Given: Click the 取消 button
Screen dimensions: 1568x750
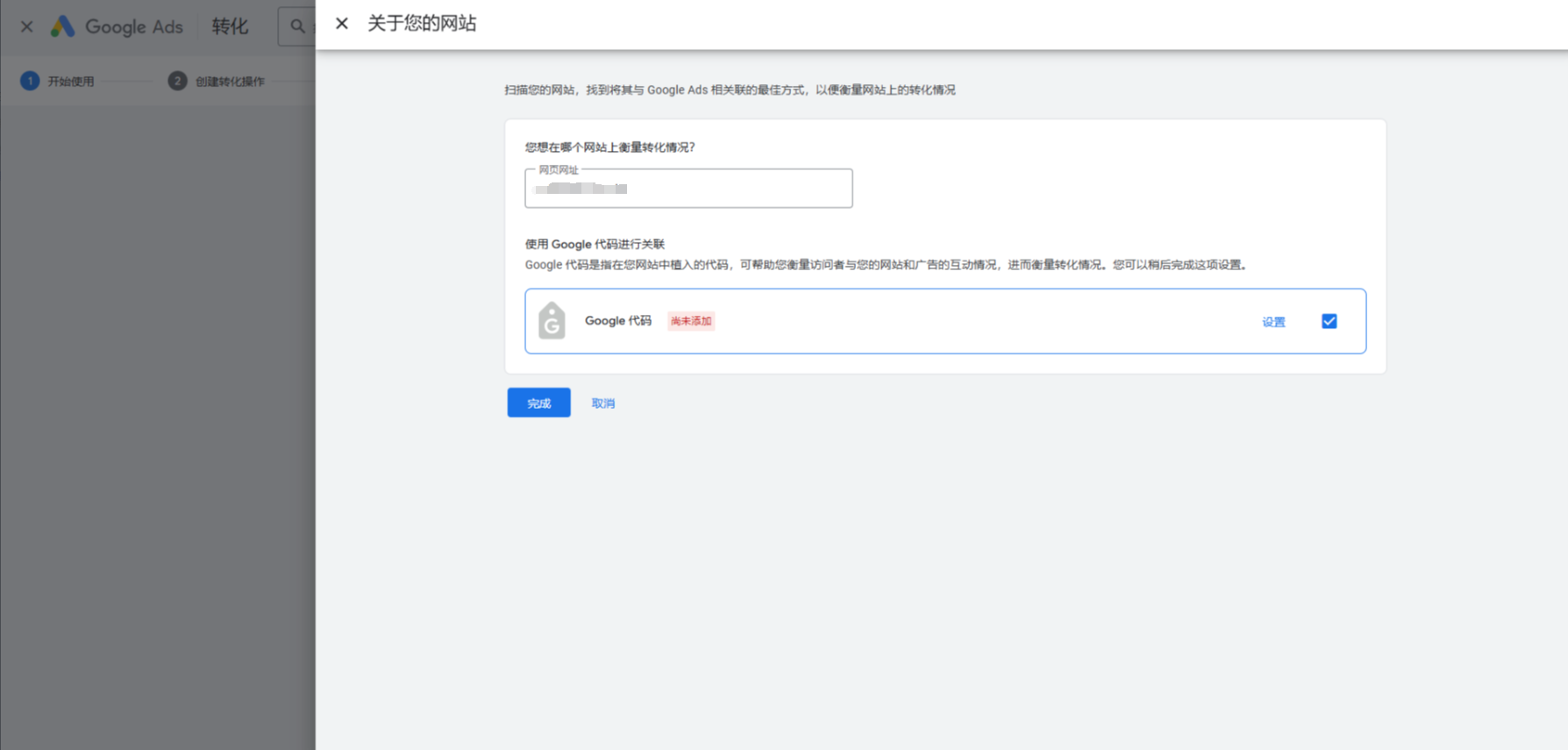Looking at the screenshot, I should pyautogui.click(x=602, y=403).
